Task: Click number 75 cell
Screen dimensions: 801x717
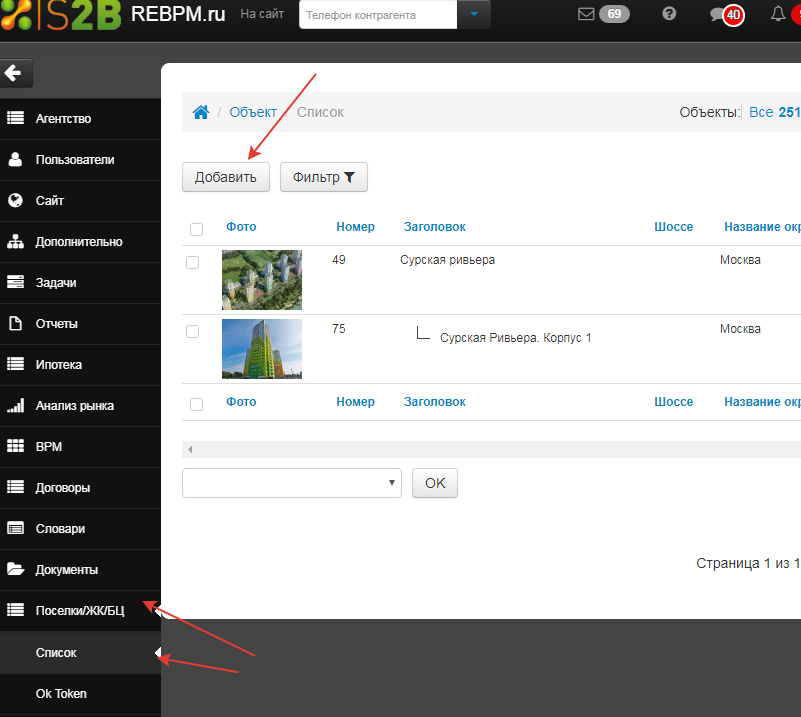Action: point(339,329)
